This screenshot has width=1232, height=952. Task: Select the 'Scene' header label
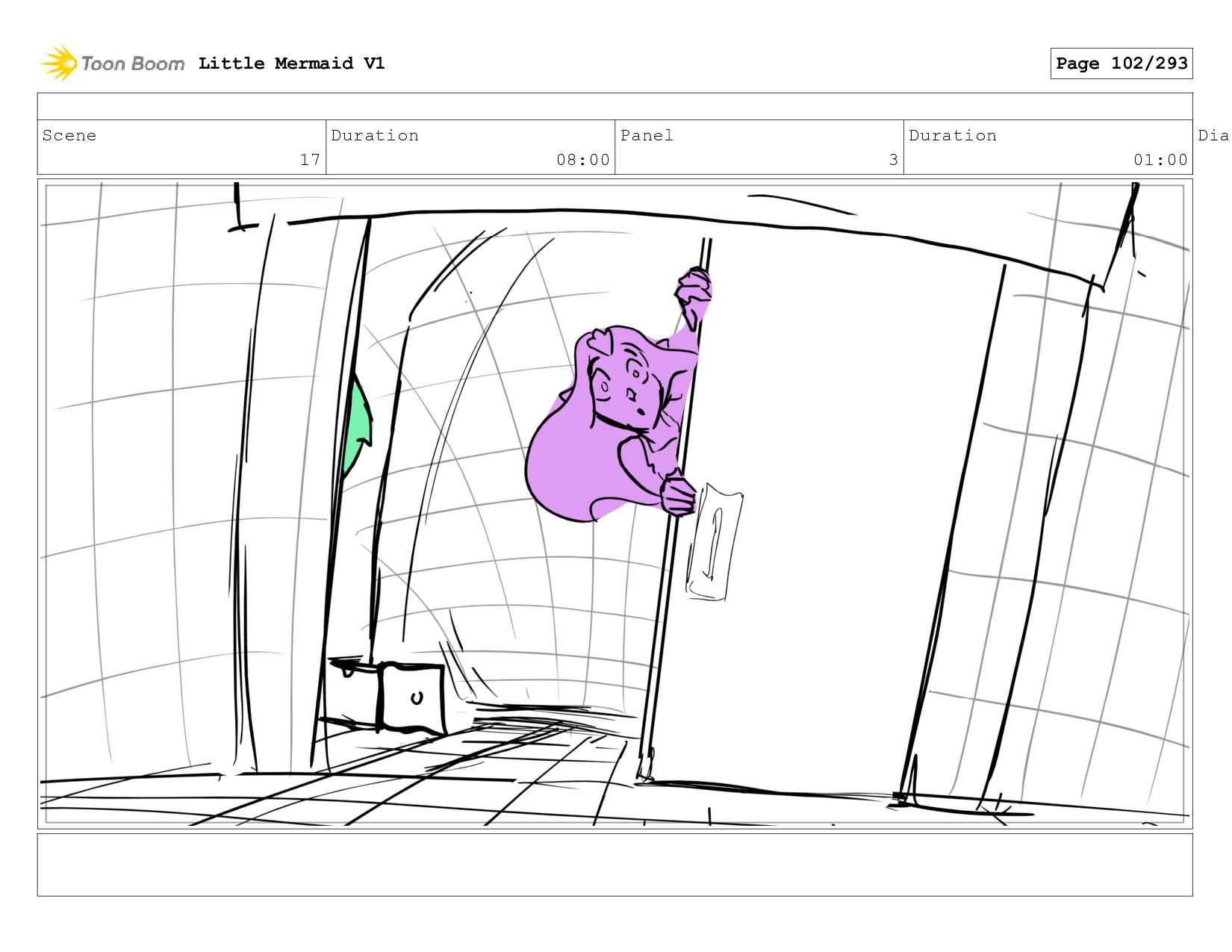click(69, 135)
